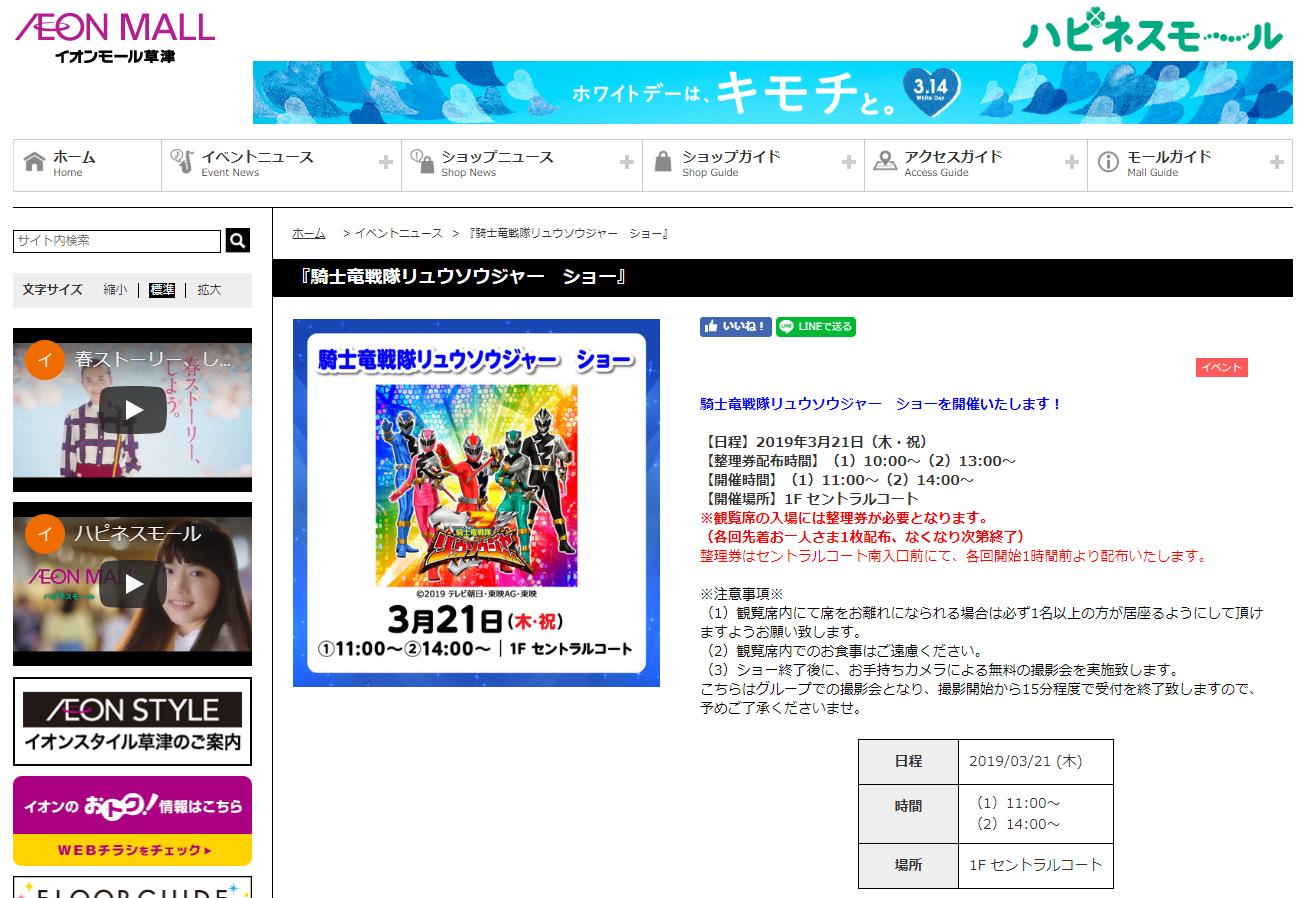Viewport: 1310px width, 898px height.
Task: Click the red 観覧席の入場には整理券が必要 notice
Action: pyautogui.click(x=844, y=518)
